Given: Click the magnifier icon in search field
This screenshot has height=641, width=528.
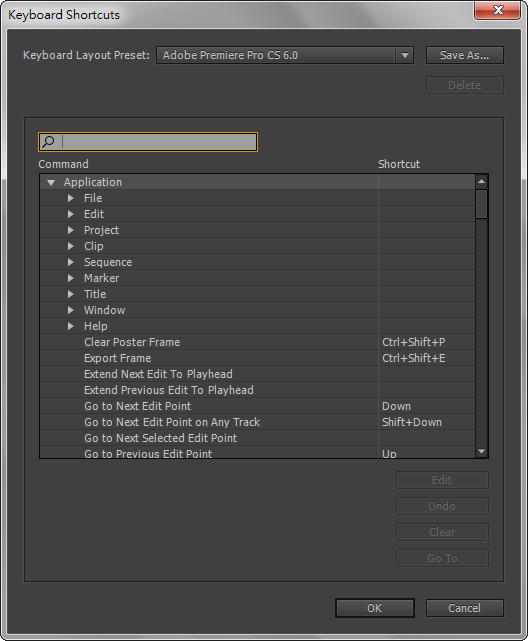Looking at the screenshot, I should tap(48, 141).
